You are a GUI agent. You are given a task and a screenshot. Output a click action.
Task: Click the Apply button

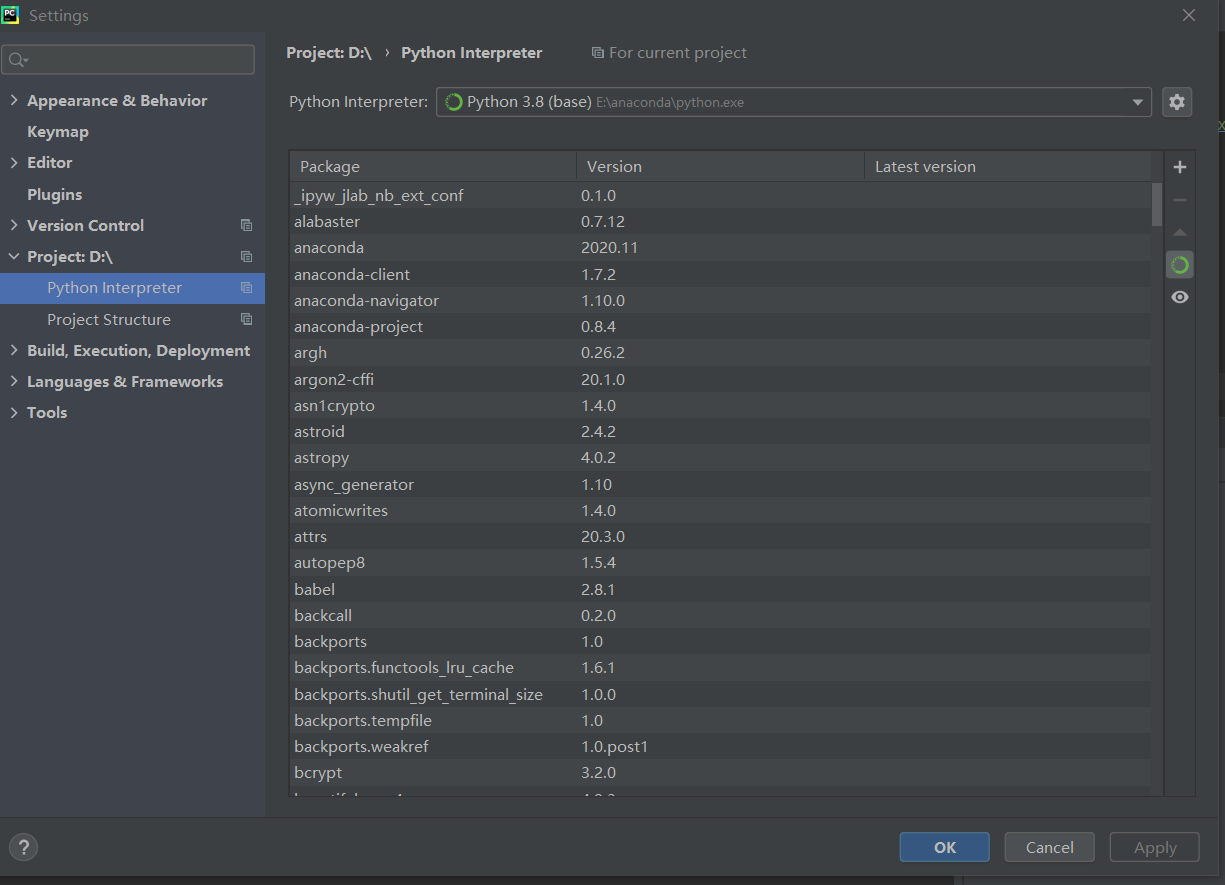pyautogui.click(x=1155, y=847)
